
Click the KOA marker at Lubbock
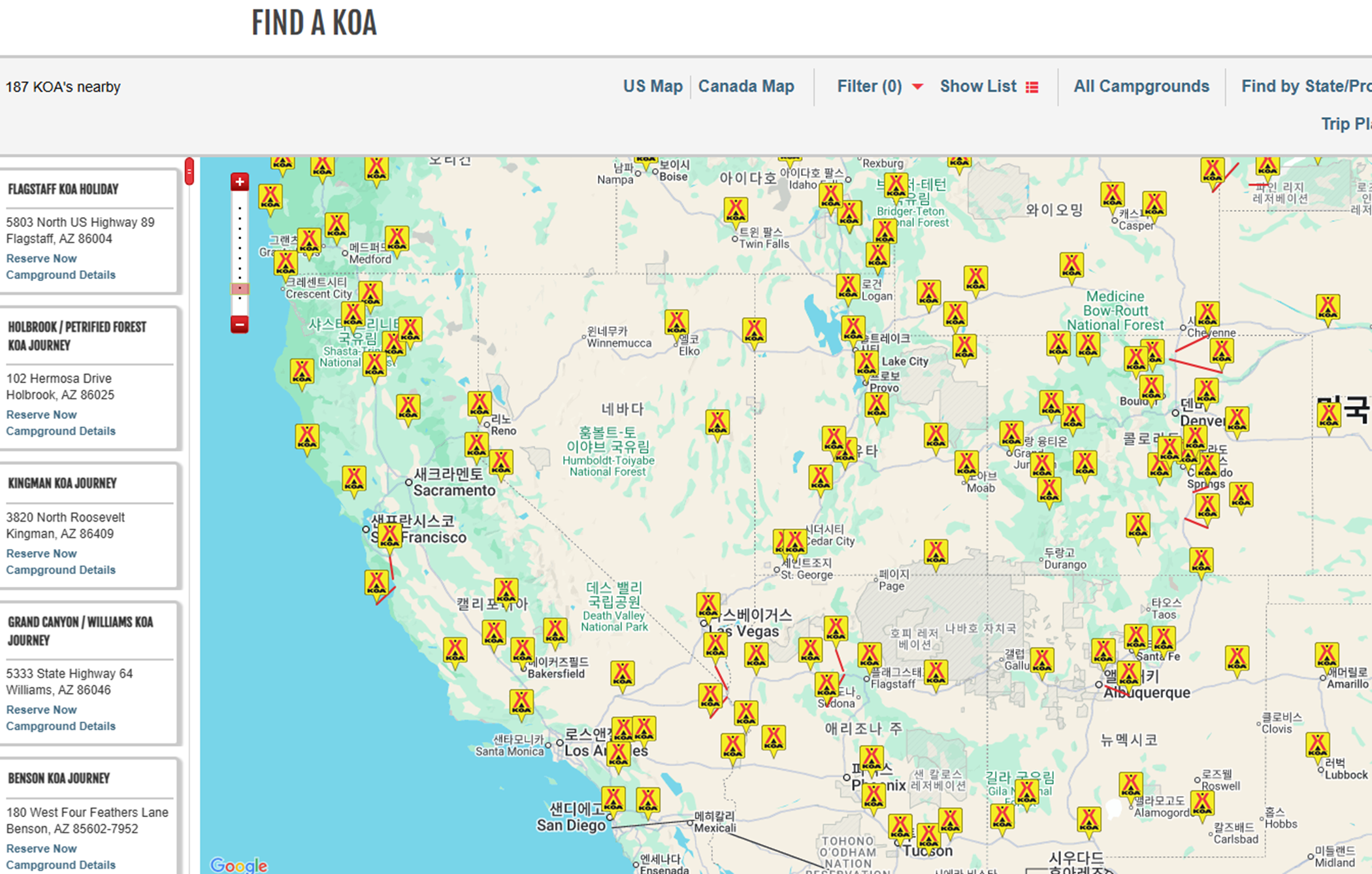pos(1317,745)
